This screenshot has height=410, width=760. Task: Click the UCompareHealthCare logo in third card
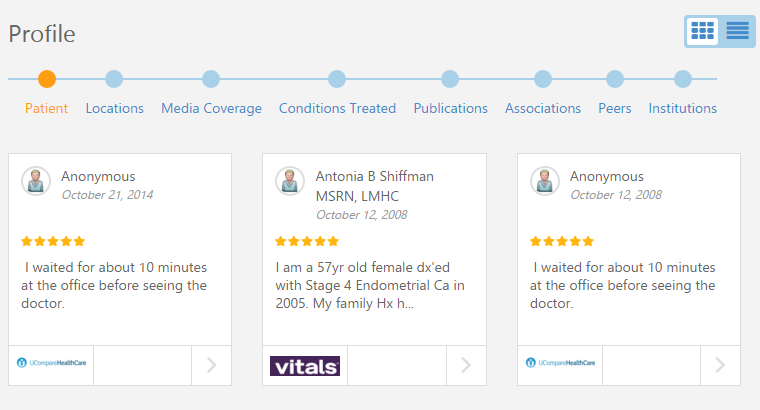pos(561,365)
